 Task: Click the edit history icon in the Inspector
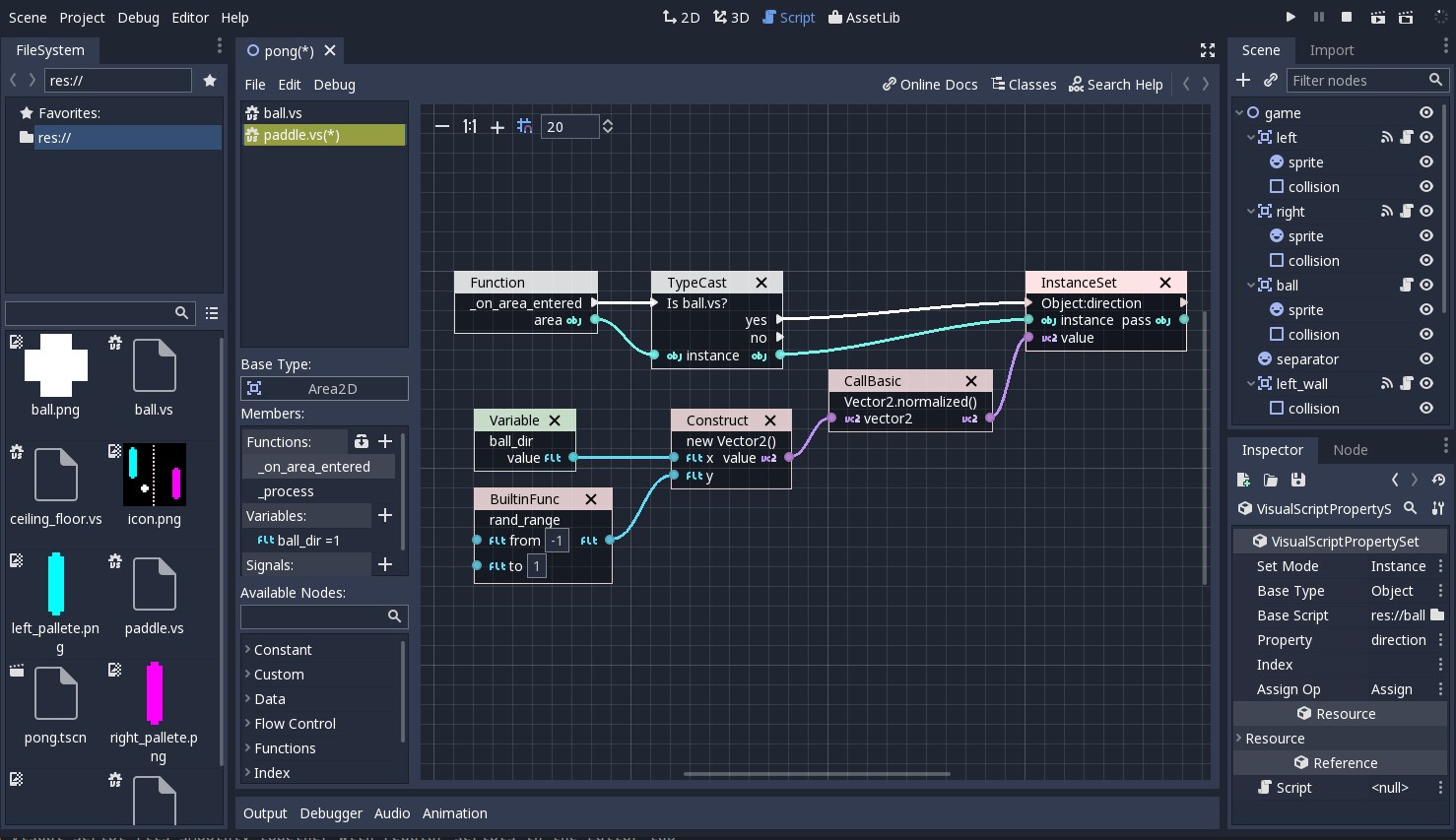[x=1438, y=480]
